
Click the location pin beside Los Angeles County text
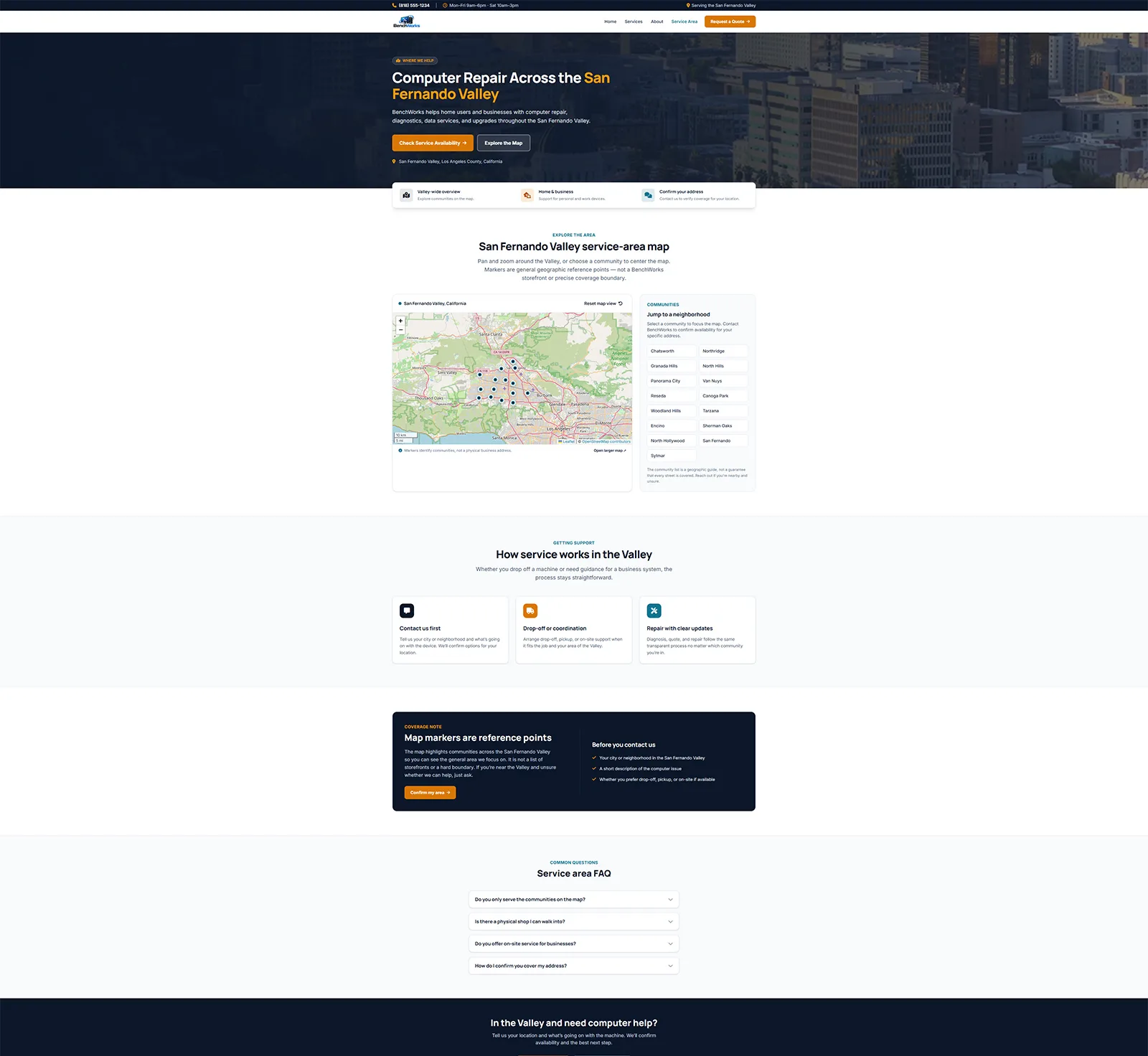(x=394, y=161)
